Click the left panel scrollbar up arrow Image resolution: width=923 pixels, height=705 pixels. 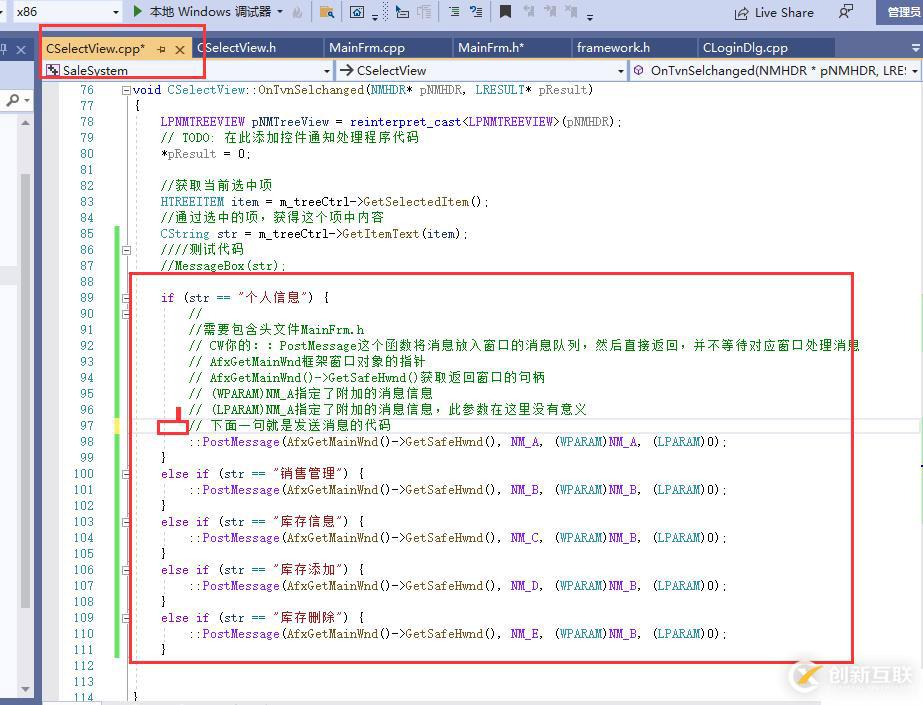pos(25,122)
